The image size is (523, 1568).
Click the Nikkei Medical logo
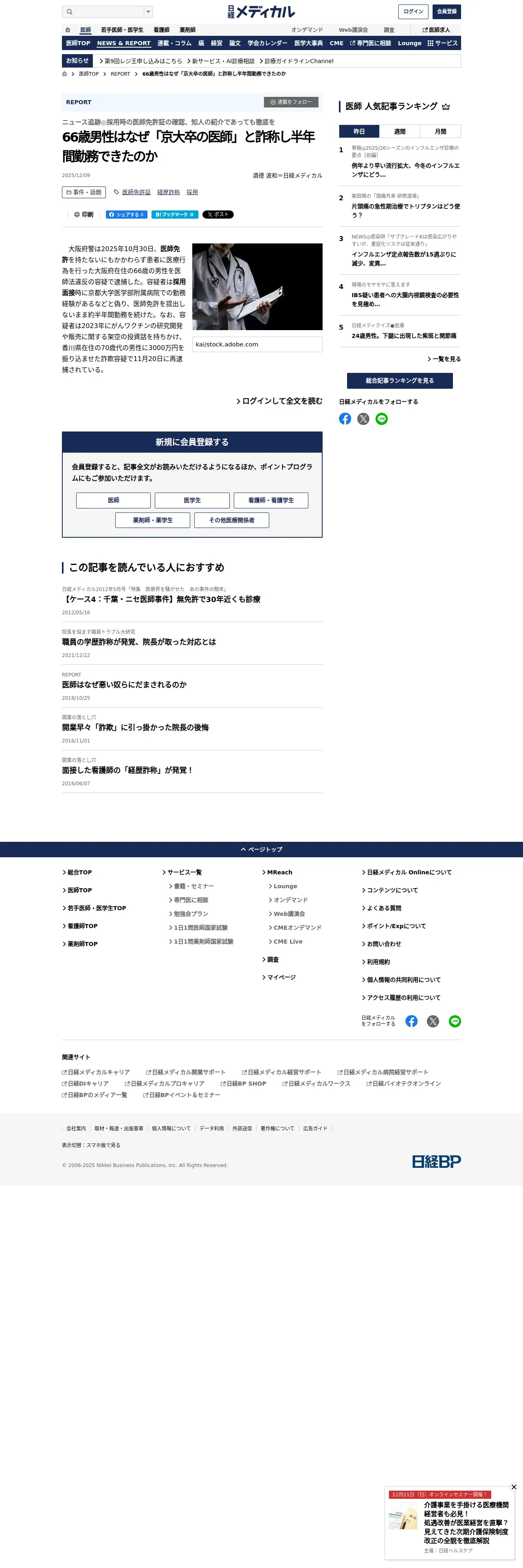click(x=261, y=11)
